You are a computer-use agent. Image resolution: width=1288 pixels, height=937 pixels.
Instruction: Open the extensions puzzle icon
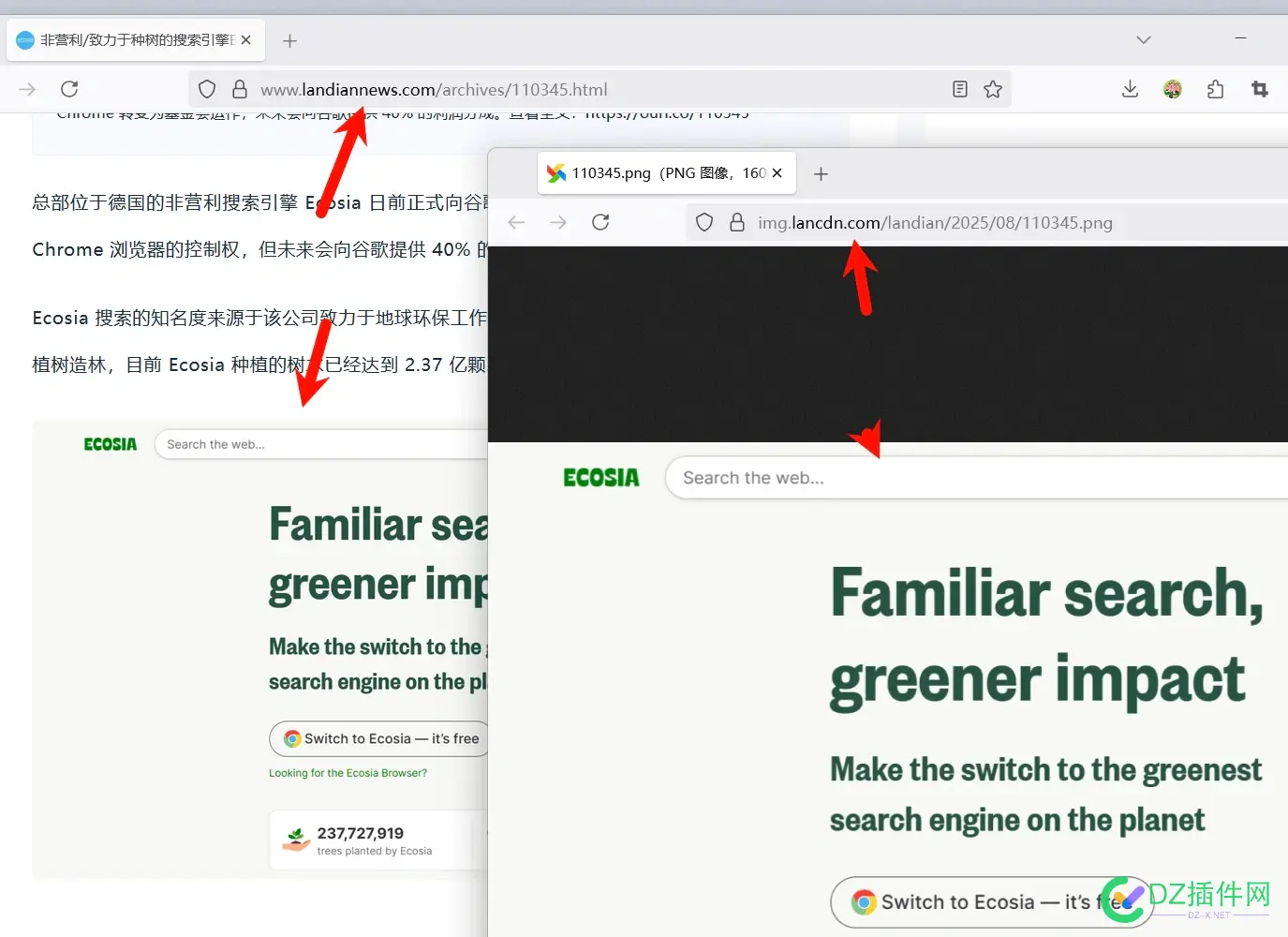[x=1216, y=89]
